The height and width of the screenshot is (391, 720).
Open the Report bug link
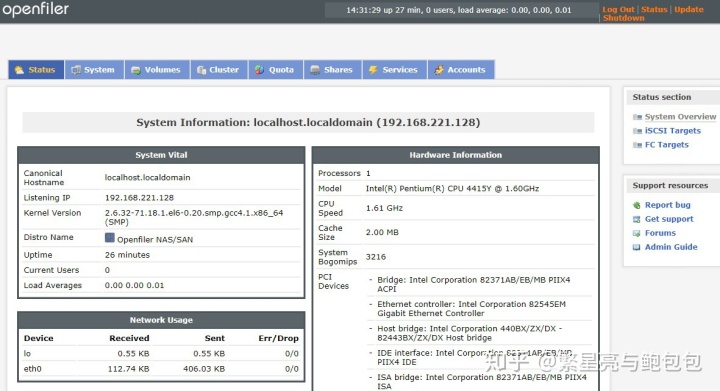point(668,205)
